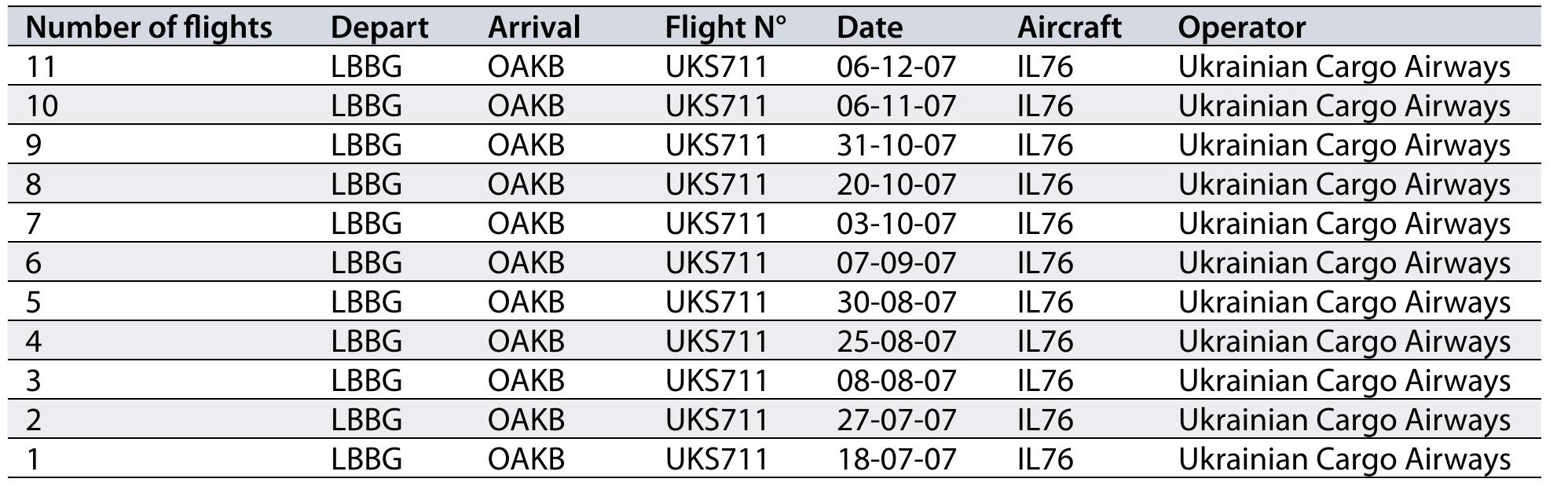
Task: Click the "Aircraft" column header
Action: (x=1069, y=27)
